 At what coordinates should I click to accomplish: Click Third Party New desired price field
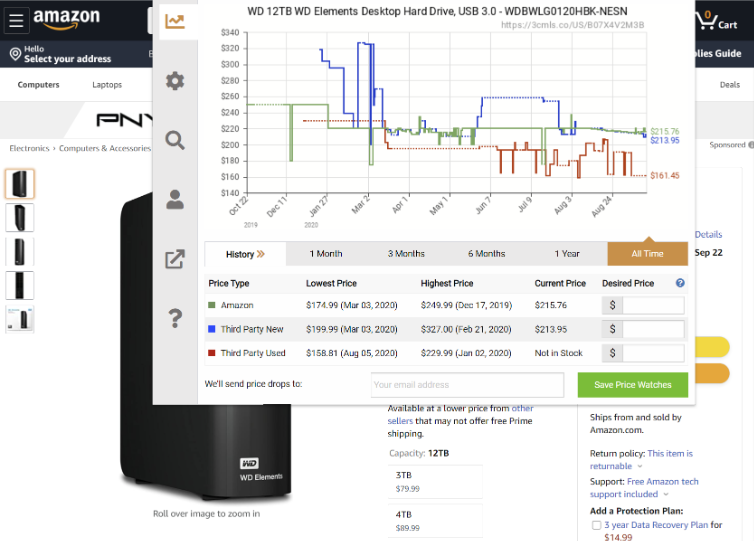653,329
